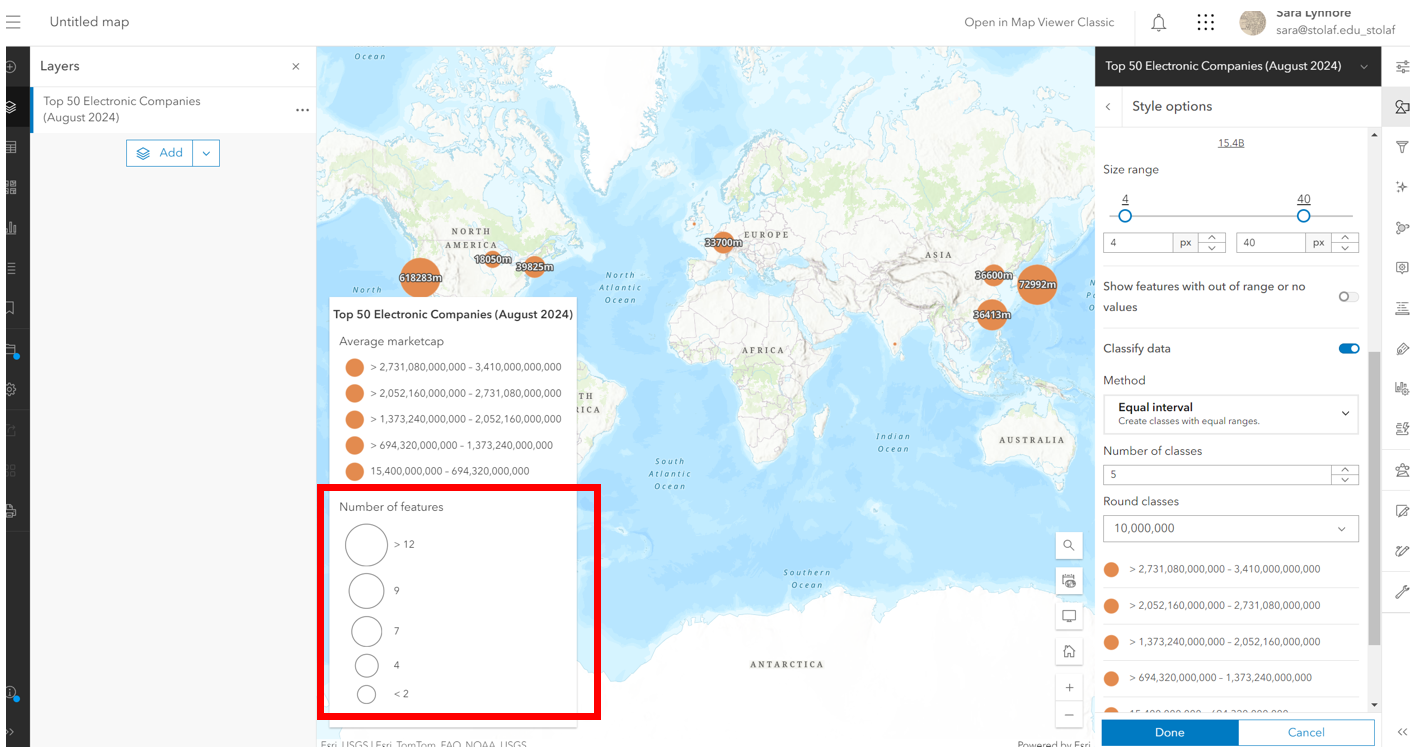Open the Round classes dropdown
The image size is (1420, 754).
[x=1230, y=528]
